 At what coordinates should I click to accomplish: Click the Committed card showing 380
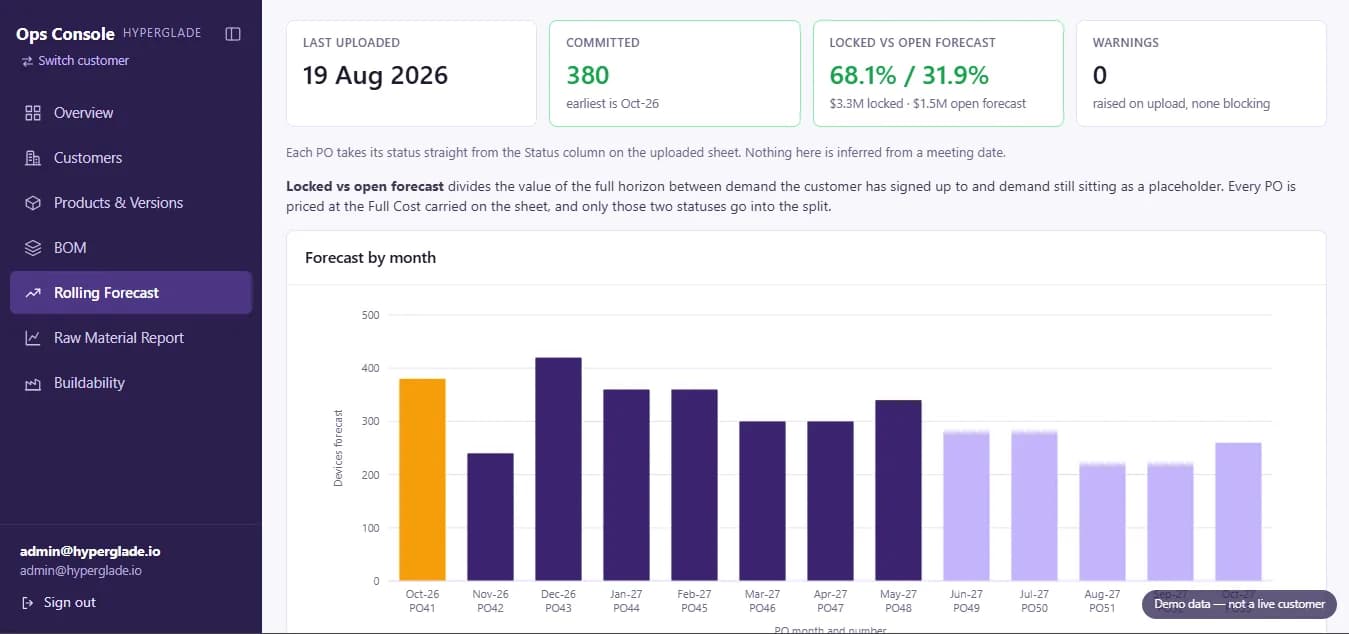[675, 74]
